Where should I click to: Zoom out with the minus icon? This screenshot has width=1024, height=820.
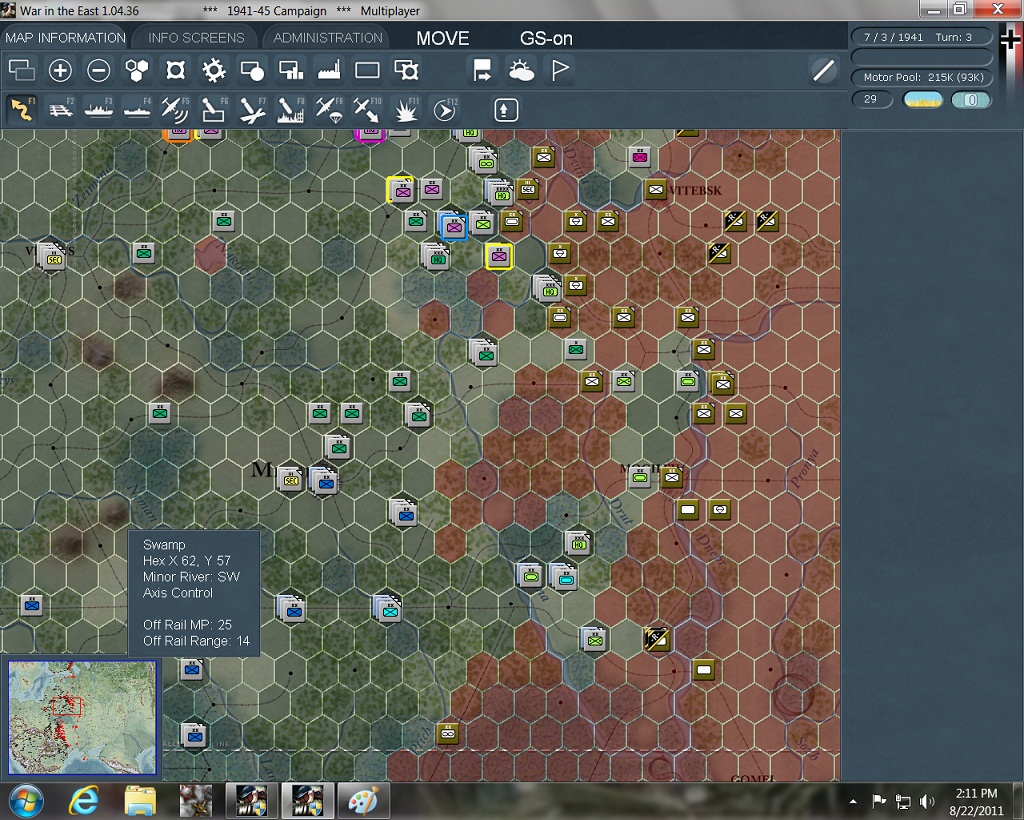pyautogui.click(x=99, y=70)
